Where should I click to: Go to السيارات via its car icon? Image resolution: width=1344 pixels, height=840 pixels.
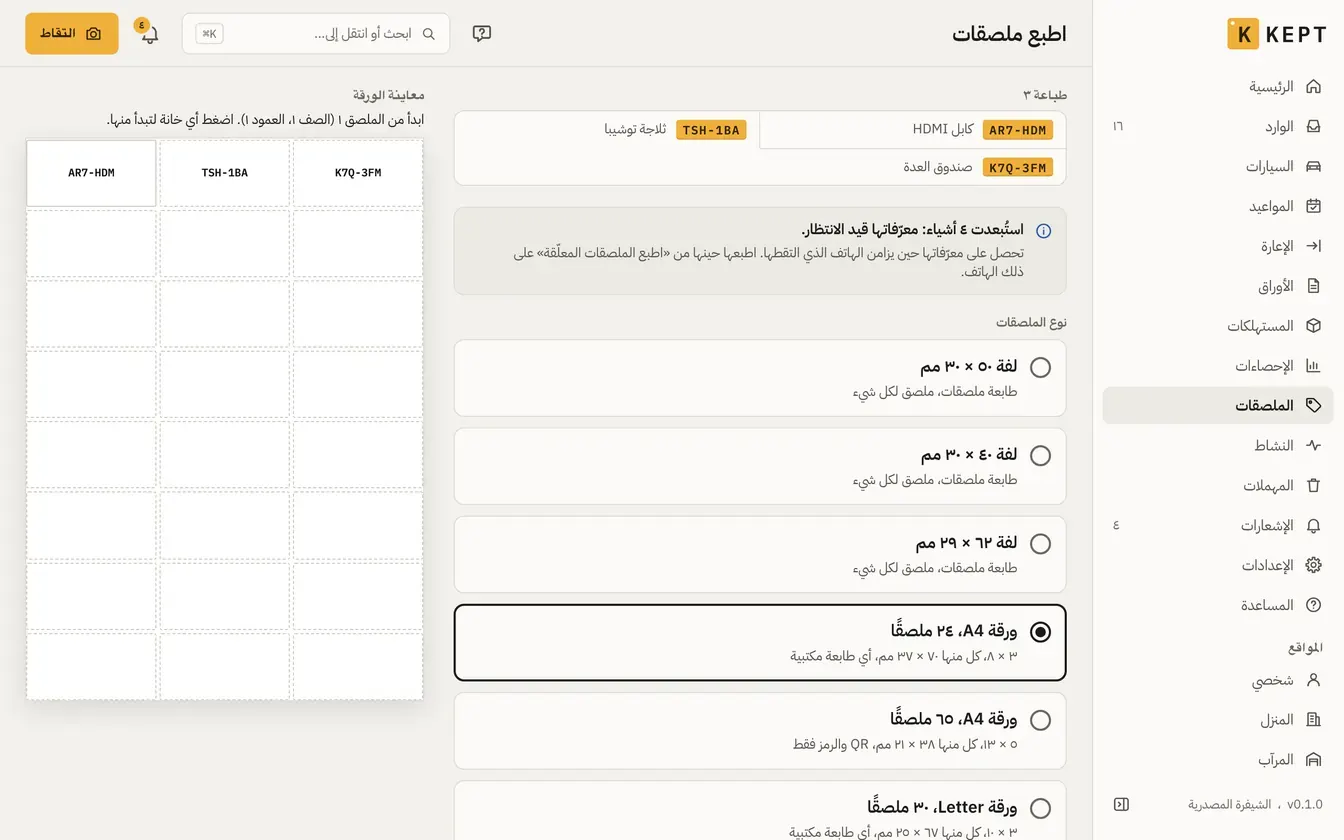1313,166
